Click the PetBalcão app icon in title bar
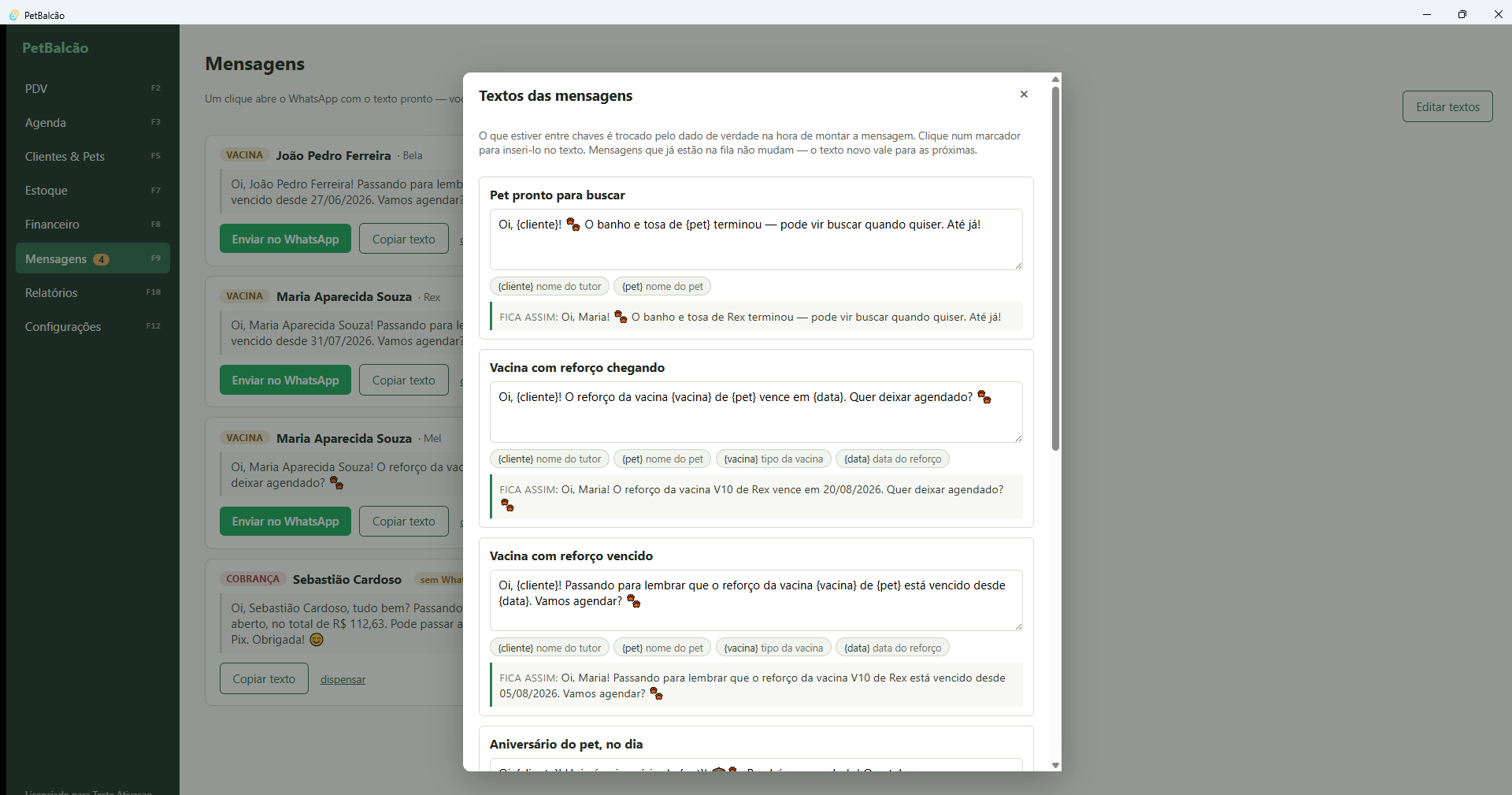 (x=13, y=15)
